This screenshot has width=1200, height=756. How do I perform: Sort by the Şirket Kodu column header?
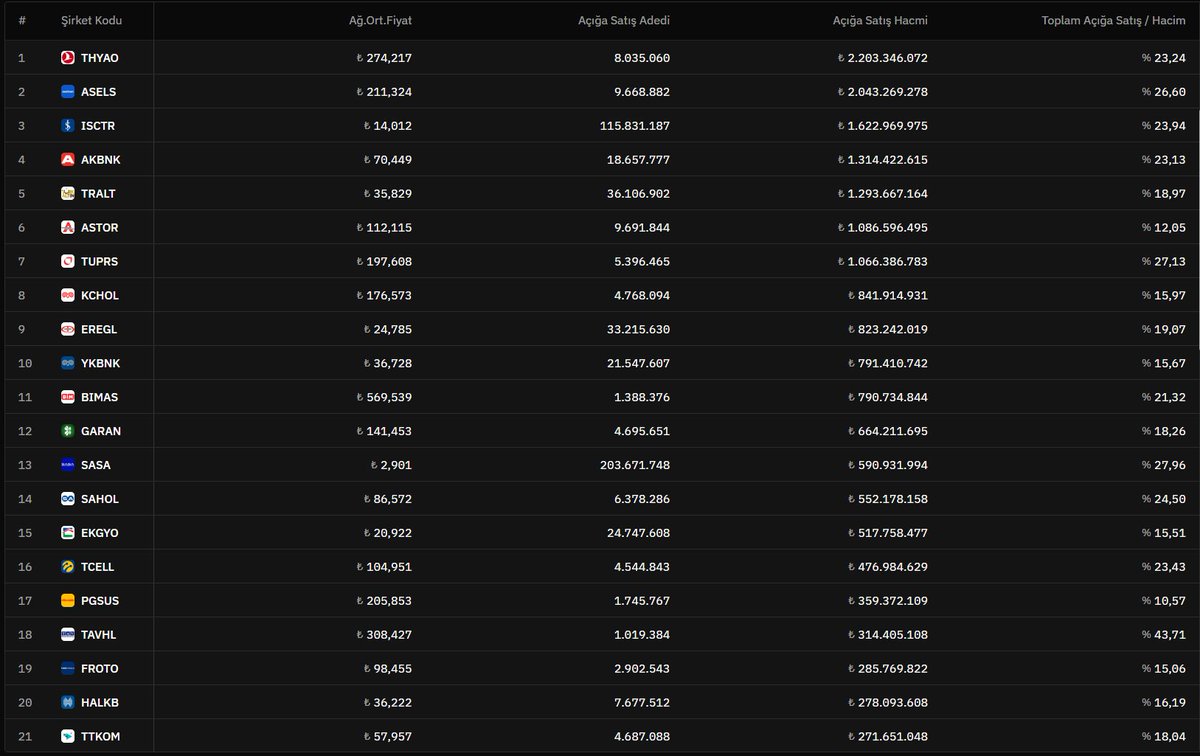(90, 20)
